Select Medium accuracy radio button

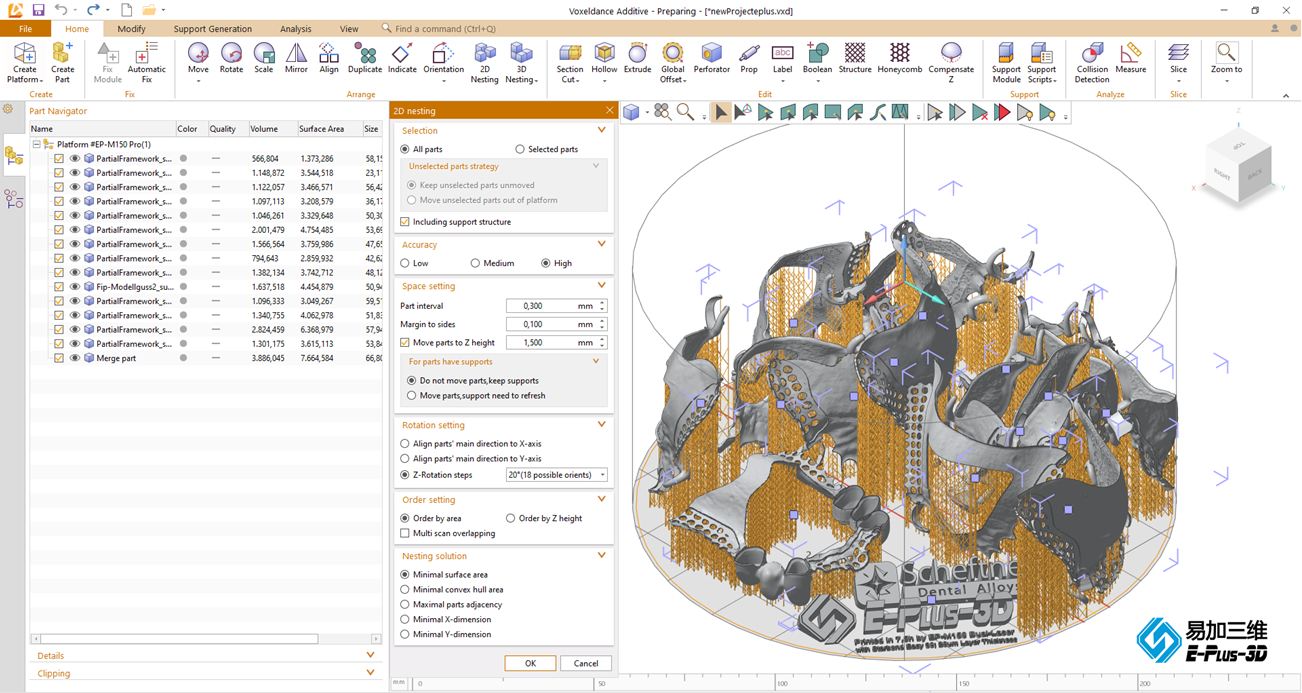pos(475,263)
